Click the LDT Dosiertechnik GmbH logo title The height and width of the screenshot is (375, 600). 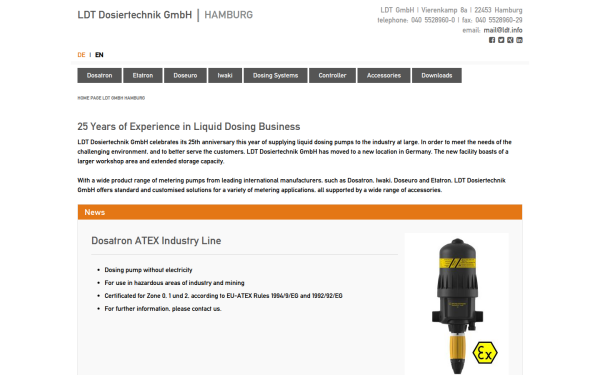pos(135,15)
